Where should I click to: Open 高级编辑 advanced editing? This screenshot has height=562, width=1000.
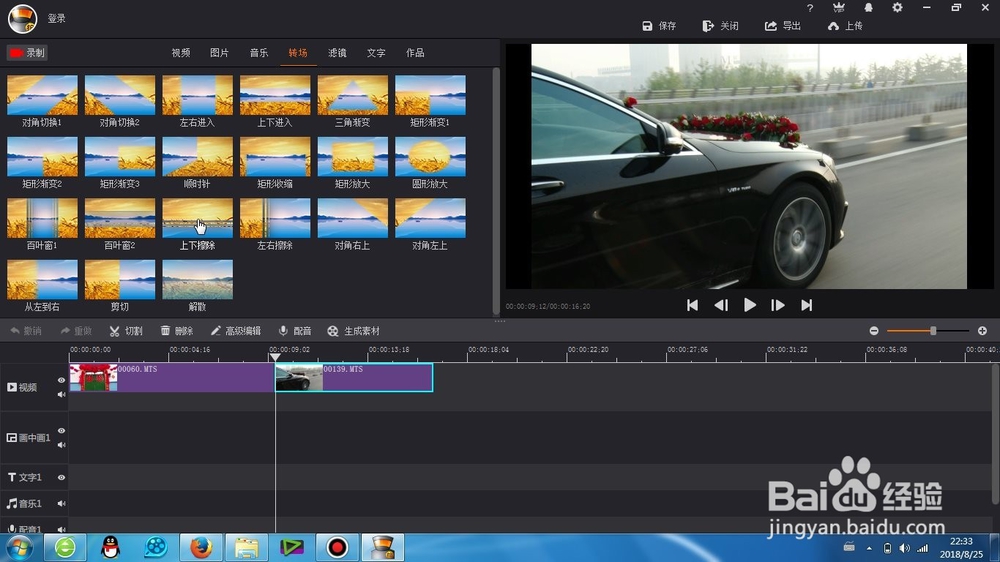(235, 331)
